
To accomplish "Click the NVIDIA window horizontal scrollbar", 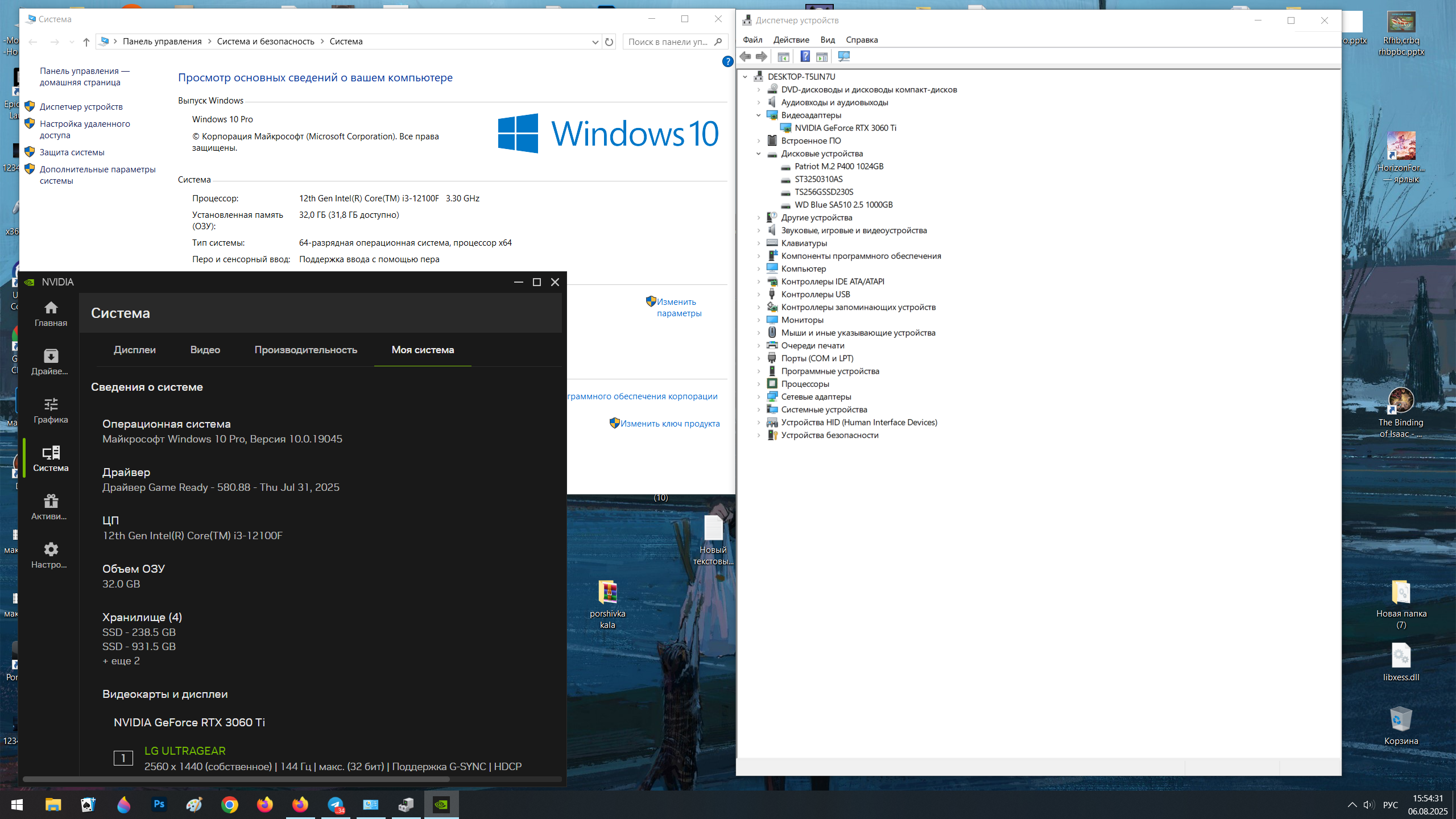I will click(x=235, y=779).
